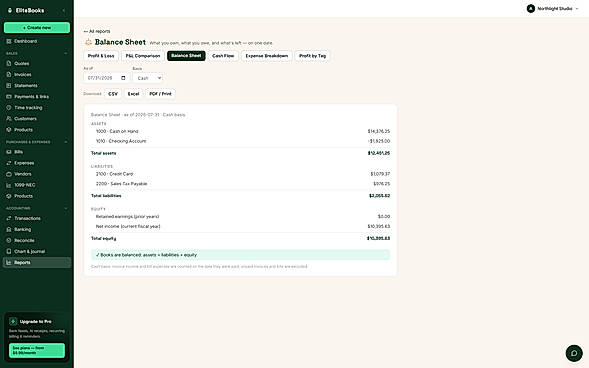
Task: Open the Profit by Tag tab
Action: tap(313, 56)
